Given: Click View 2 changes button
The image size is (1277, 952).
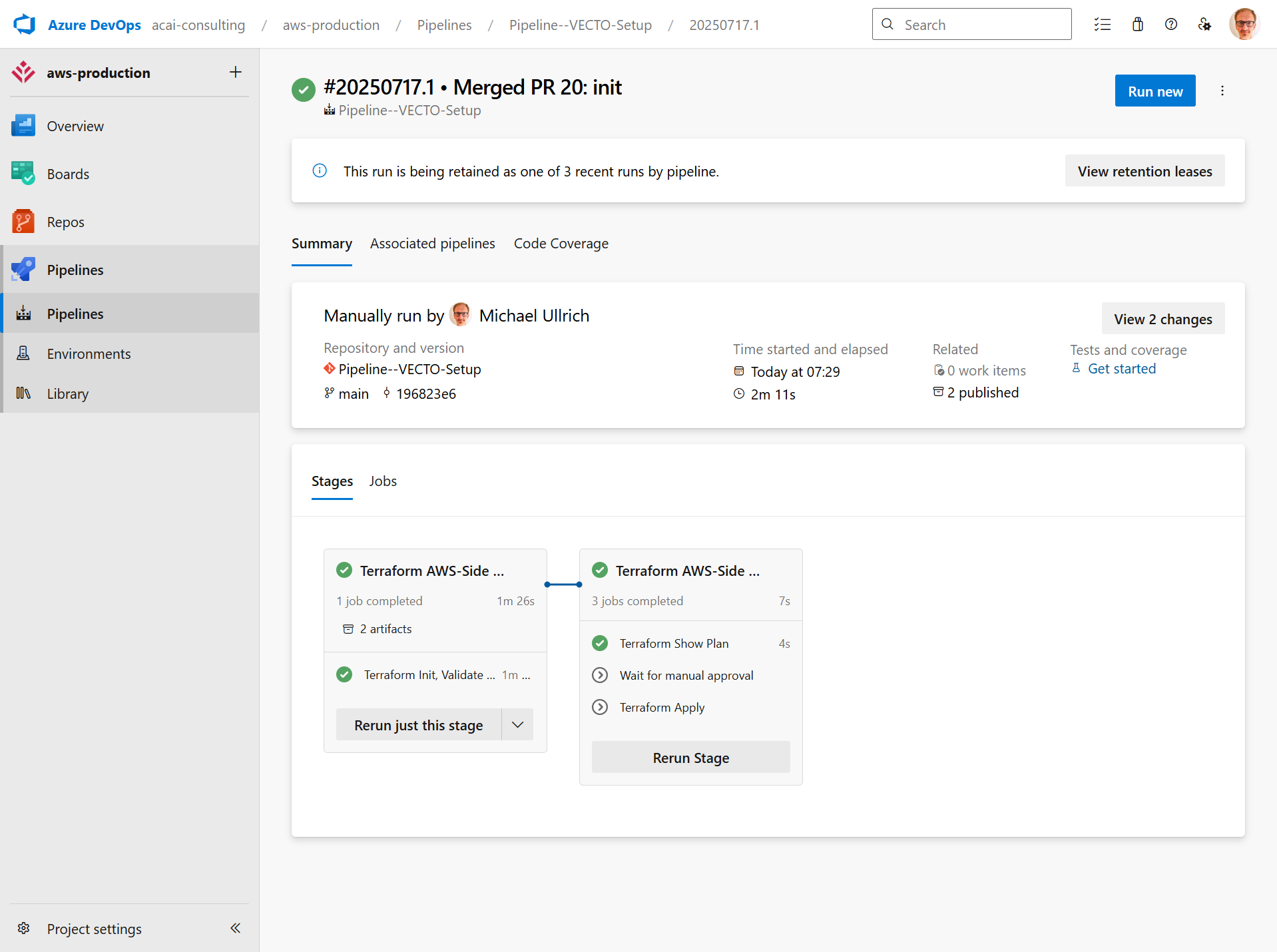Looking at the screenshot, I should (1163, 319).
